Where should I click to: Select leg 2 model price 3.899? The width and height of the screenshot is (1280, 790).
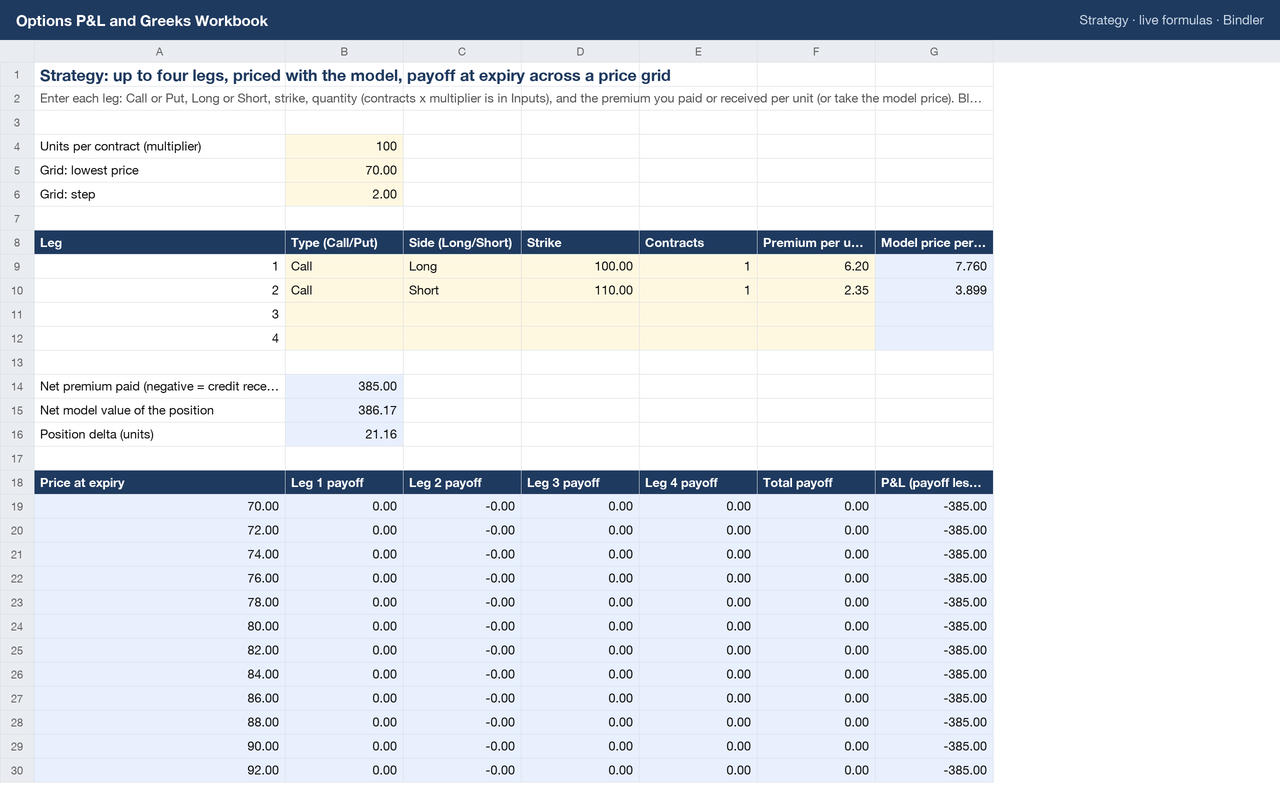coord(934,290)
